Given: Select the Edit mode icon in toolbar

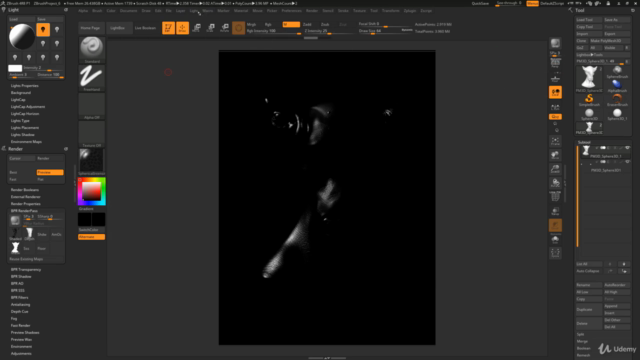Looking at the screenshot, I should coord(168,28).
